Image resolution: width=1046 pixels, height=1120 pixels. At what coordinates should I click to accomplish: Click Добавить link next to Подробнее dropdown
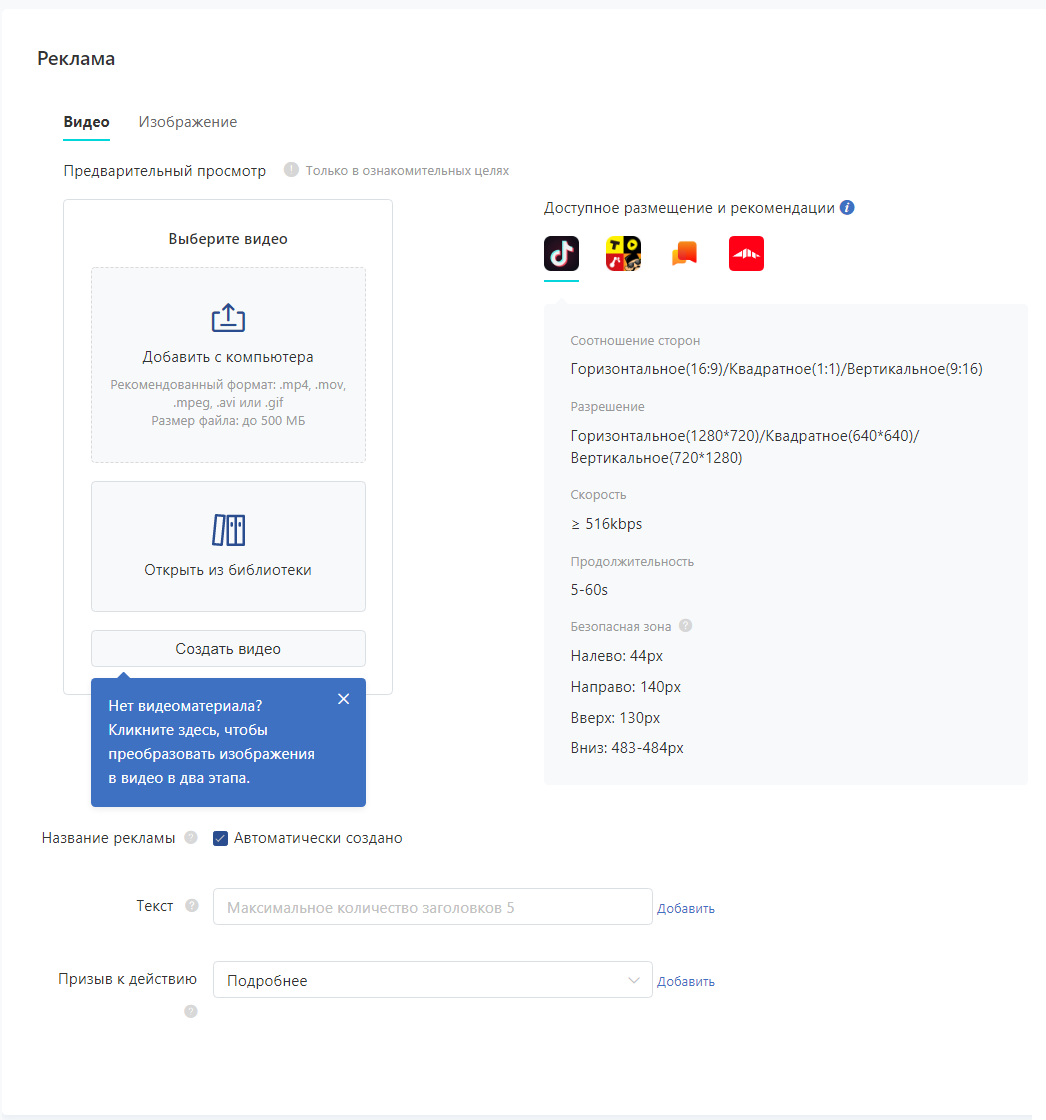[686, 982]
